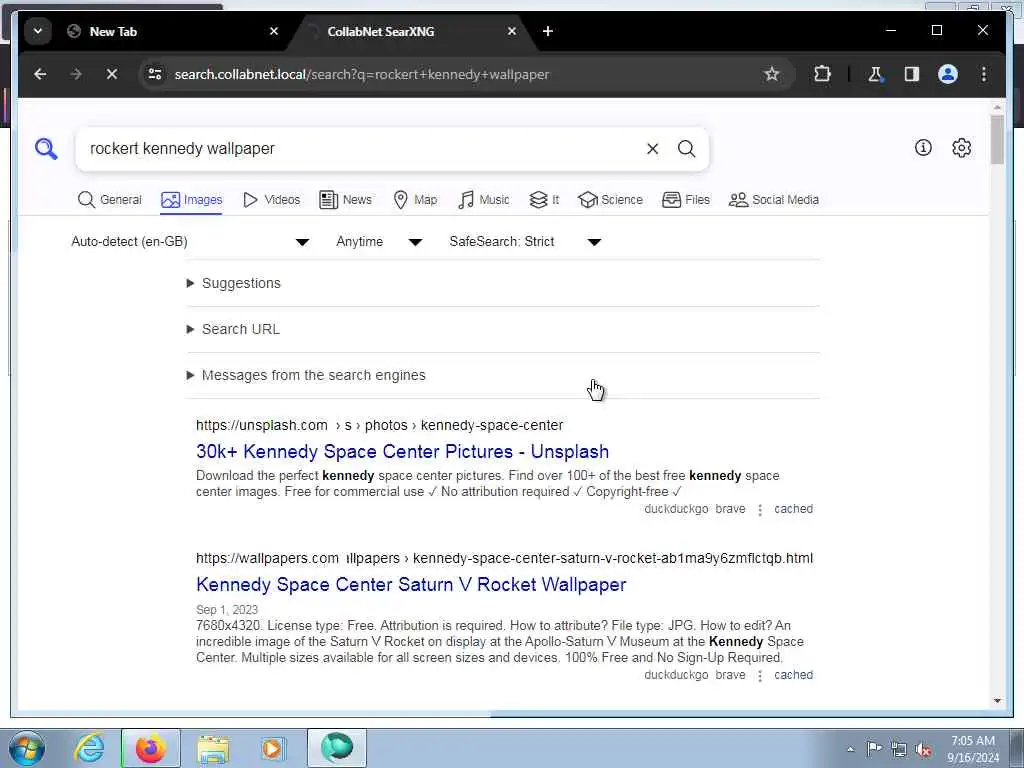Open the SafeSearch: Strict dropdown
The image size is (1024, 768).
(x=525, y=242)
